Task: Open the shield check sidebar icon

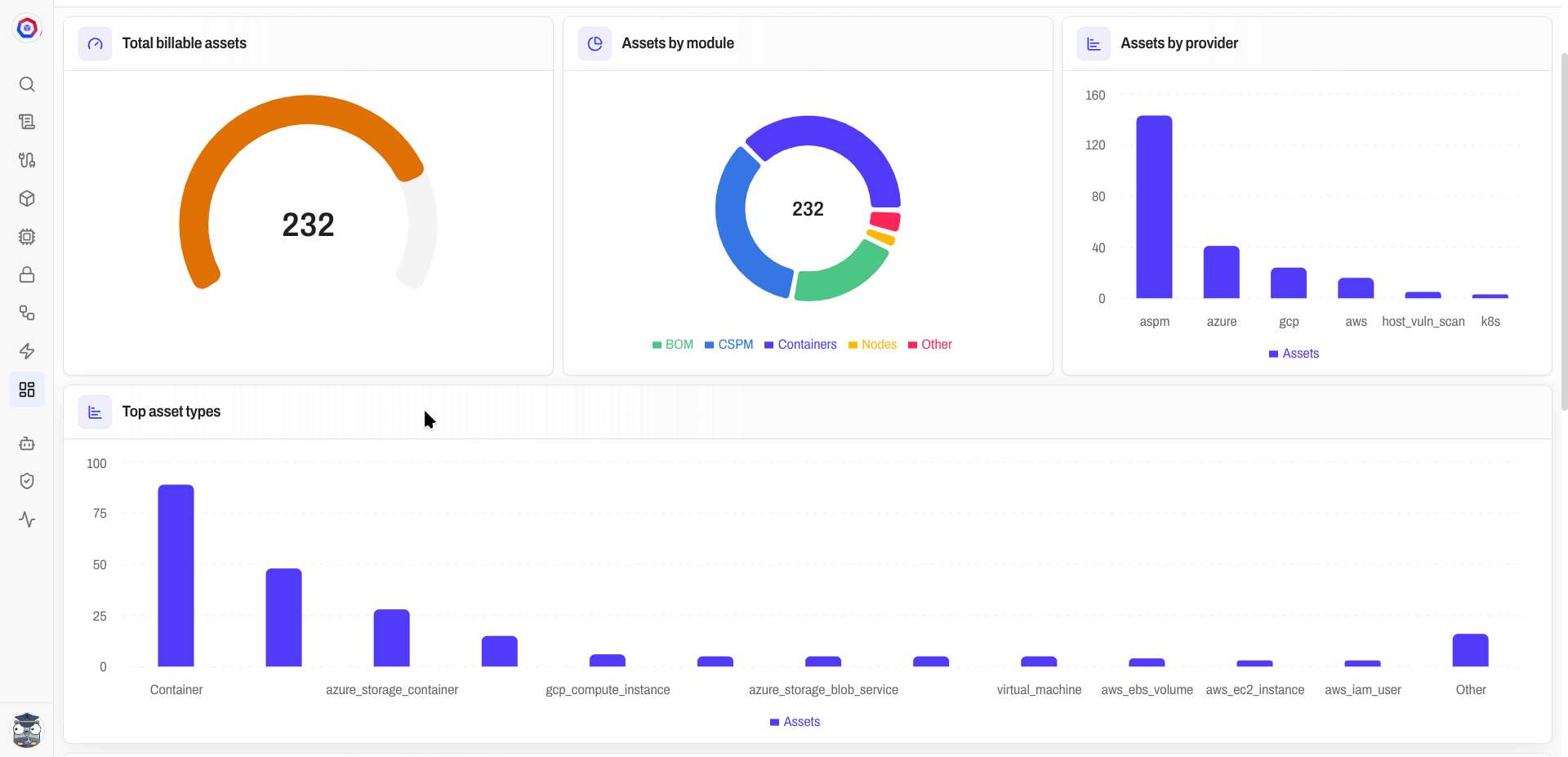Action: click(27, 481)
